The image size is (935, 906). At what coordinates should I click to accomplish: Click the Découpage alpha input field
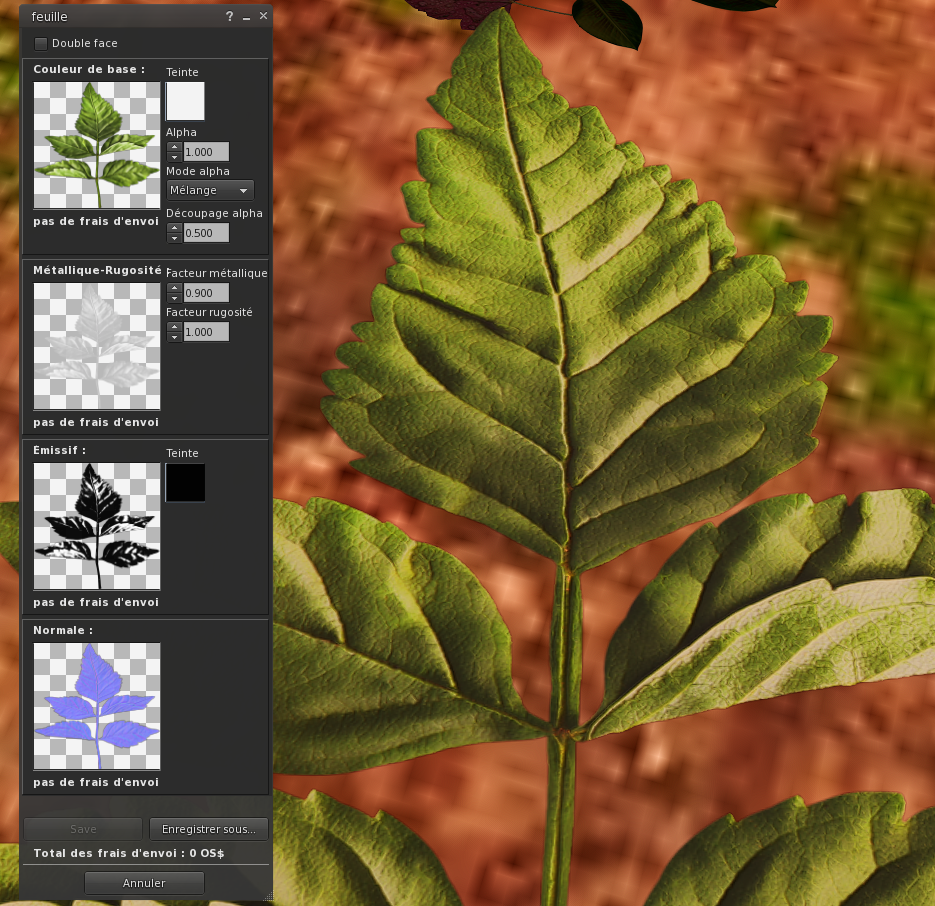(x=206, y=233)
